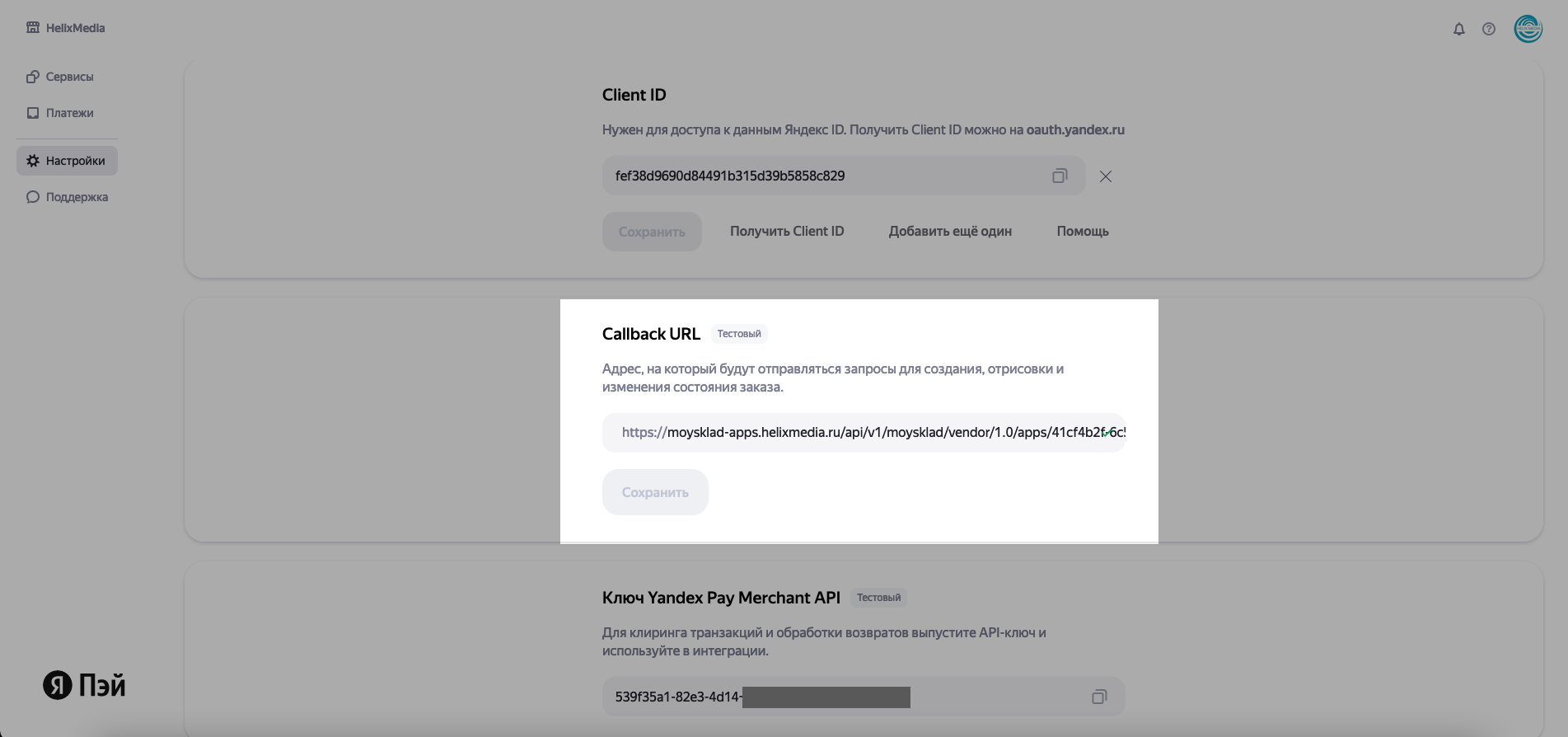
Task: Copy the Yandex Pay Merchant API key
Action: [1099, 697]
